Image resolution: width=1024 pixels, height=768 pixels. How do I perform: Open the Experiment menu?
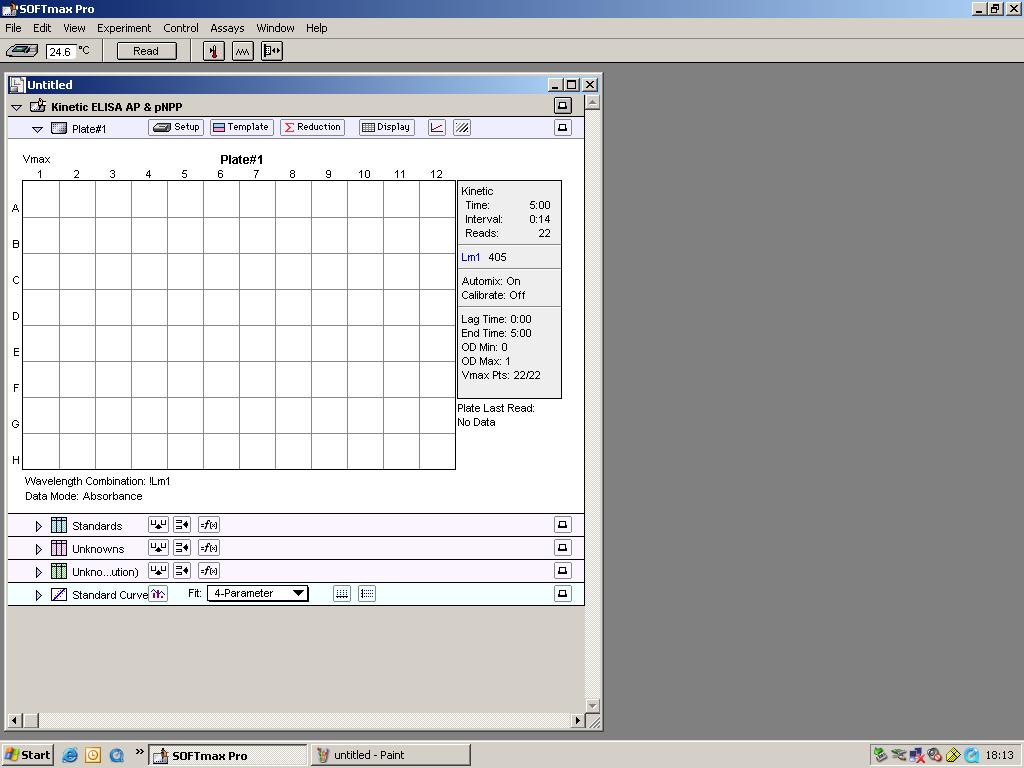pos(124,28)
